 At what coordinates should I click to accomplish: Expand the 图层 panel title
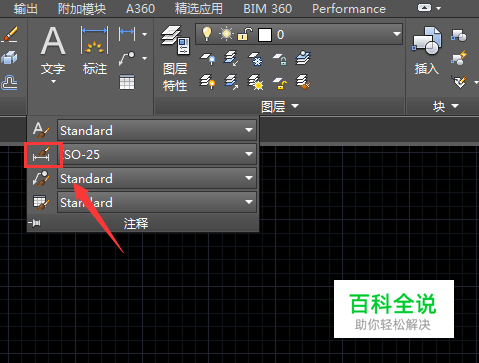click(279, 107)
